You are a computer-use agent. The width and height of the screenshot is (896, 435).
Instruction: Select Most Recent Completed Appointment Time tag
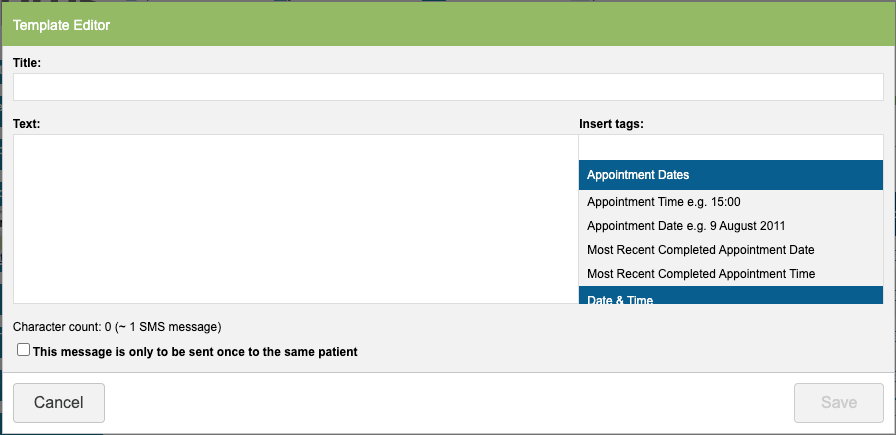click(700, 274)
